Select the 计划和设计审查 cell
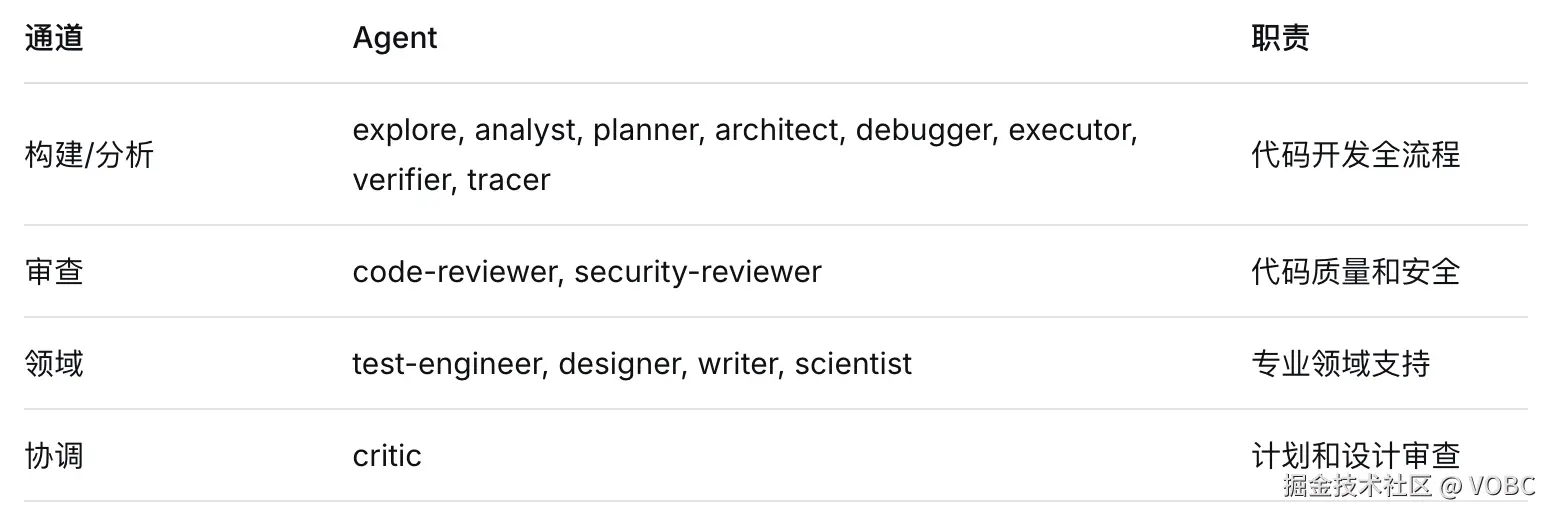 click(1355, 456)
